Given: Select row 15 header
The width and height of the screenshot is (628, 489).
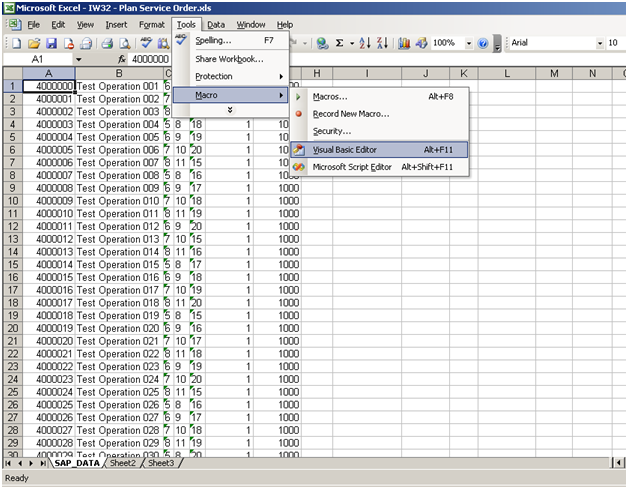Looking at the screenshot, I should (x=13, y=264).
